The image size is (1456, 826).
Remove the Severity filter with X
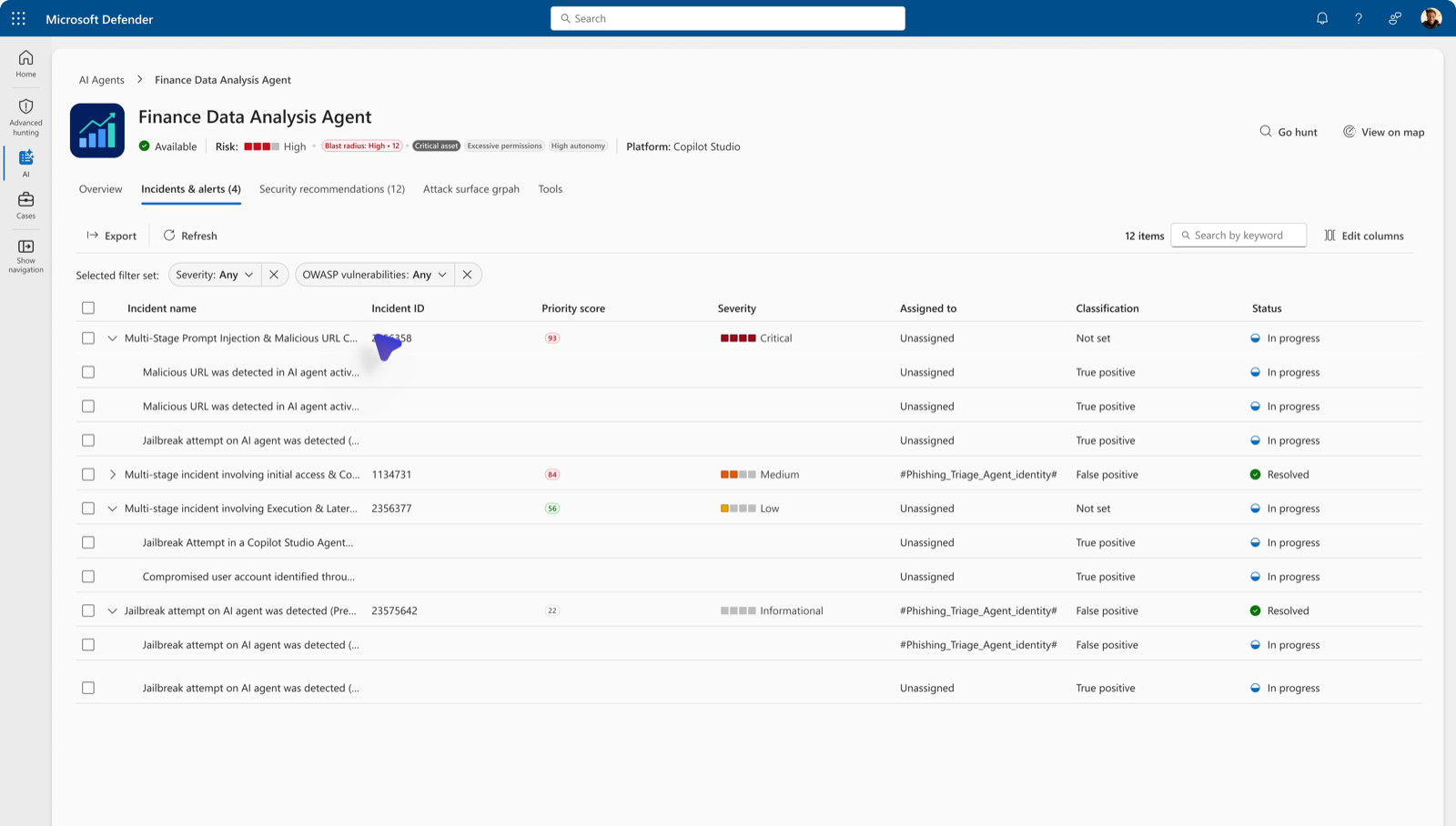(x=274, y=275)
